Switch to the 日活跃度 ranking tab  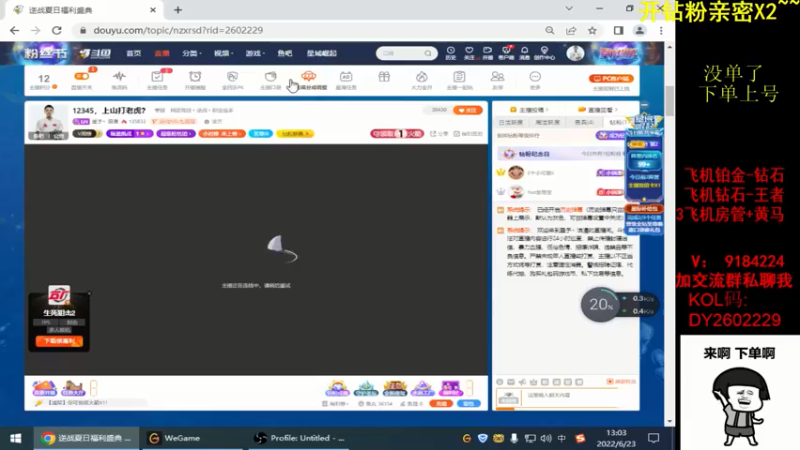coord(511,122)
